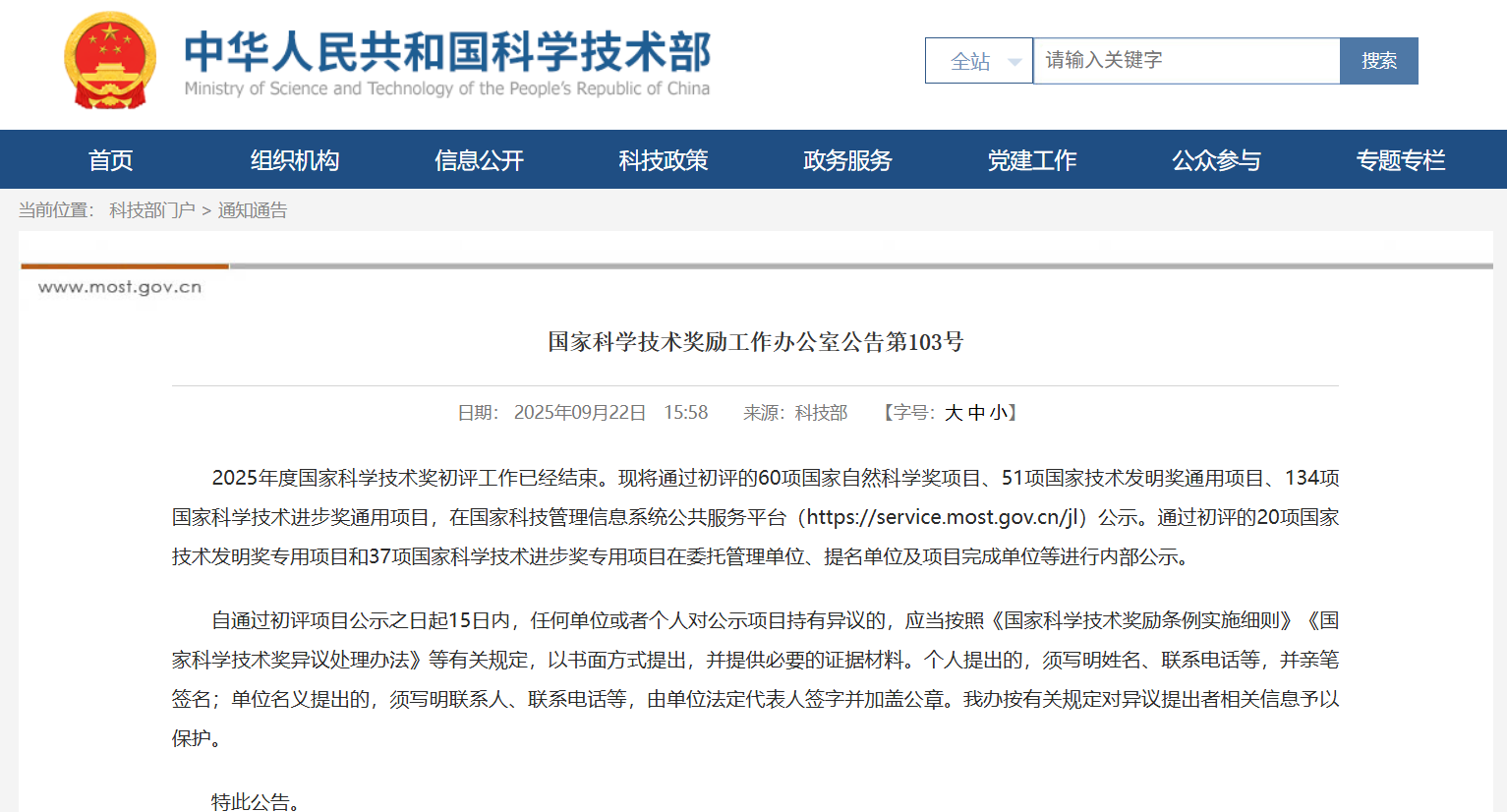Image resolution: width=1507 pixels, height=812 pixels.
Task: Select 信息公开 in the navigation bar
Action: tap(479, 160)
